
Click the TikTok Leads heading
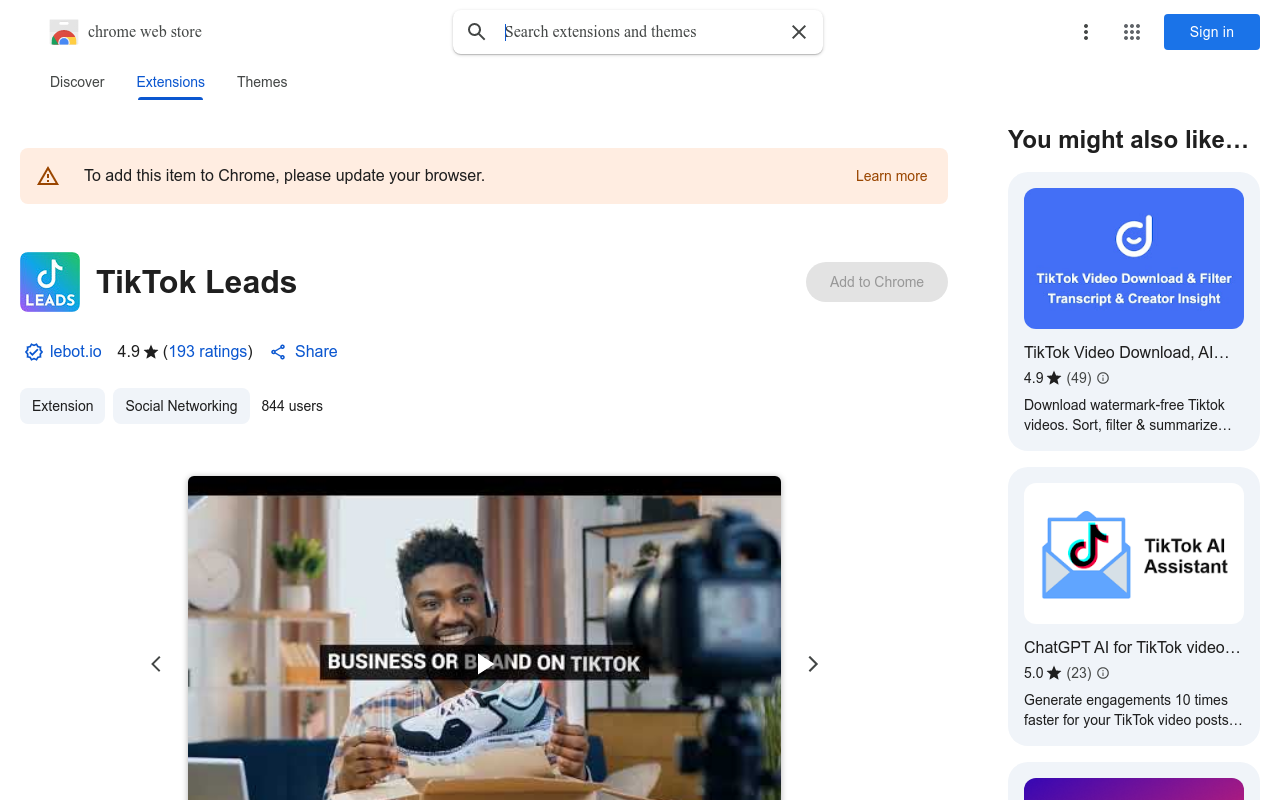point(197,282)
